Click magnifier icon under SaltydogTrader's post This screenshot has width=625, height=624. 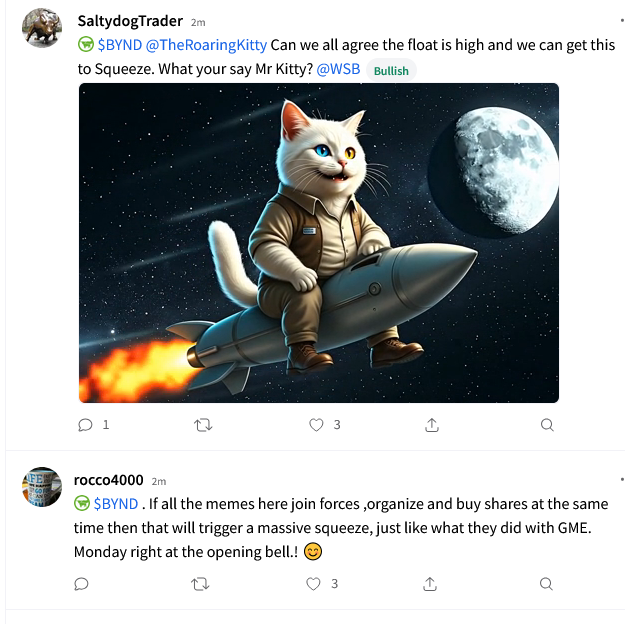click(x=547, y=425)
